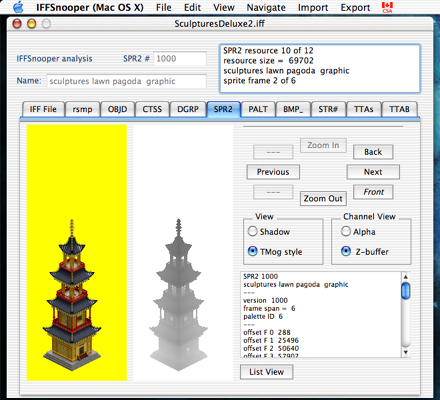Click the resource info text box
Image resolution: width=440 pixels, height=400 pixels.
tap(320, 68)
